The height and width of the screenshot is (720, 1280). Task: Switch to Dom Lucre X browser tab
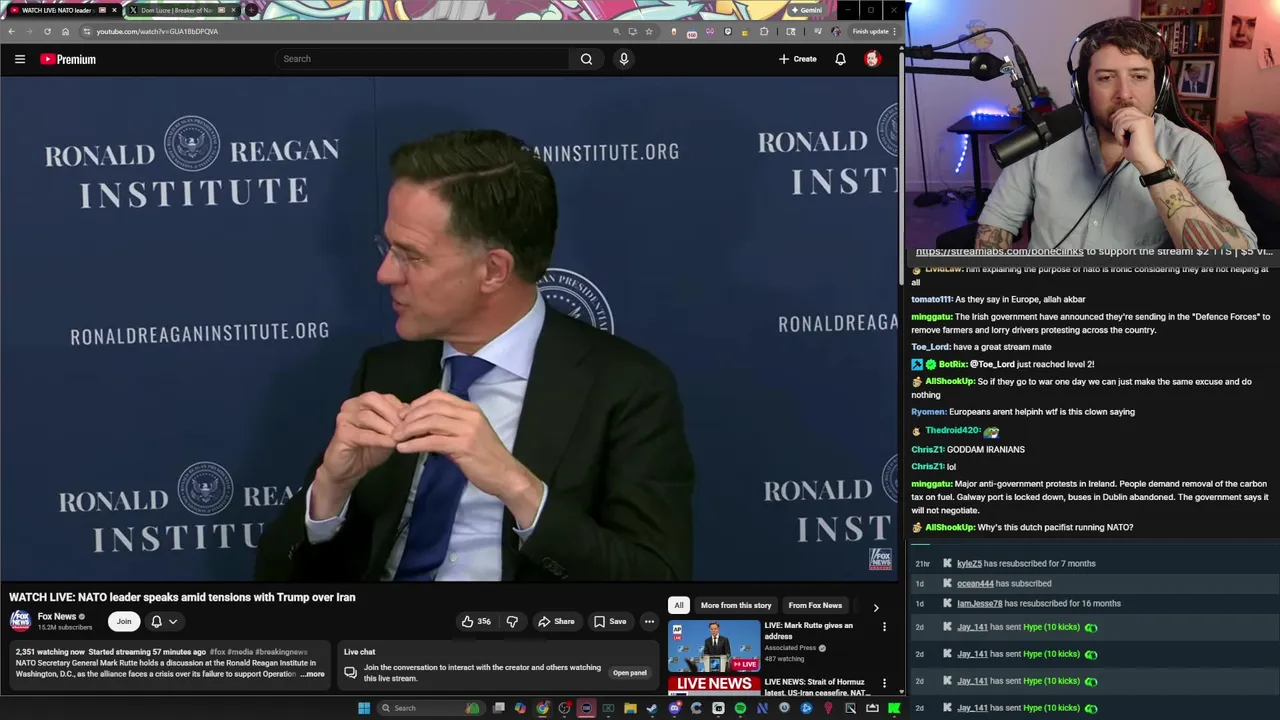coord(178,10)
